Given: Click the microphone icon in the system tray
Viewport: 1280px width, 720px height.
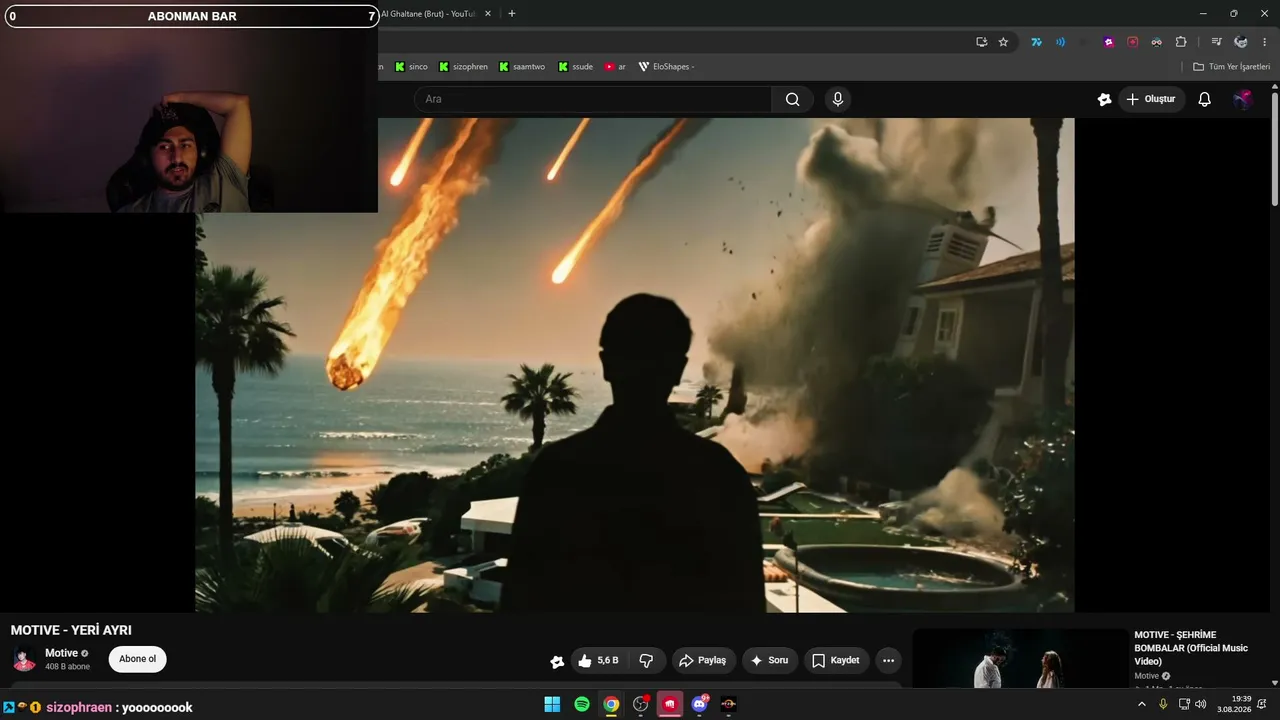Looking at the screenshot, I should pos(1163,705).
